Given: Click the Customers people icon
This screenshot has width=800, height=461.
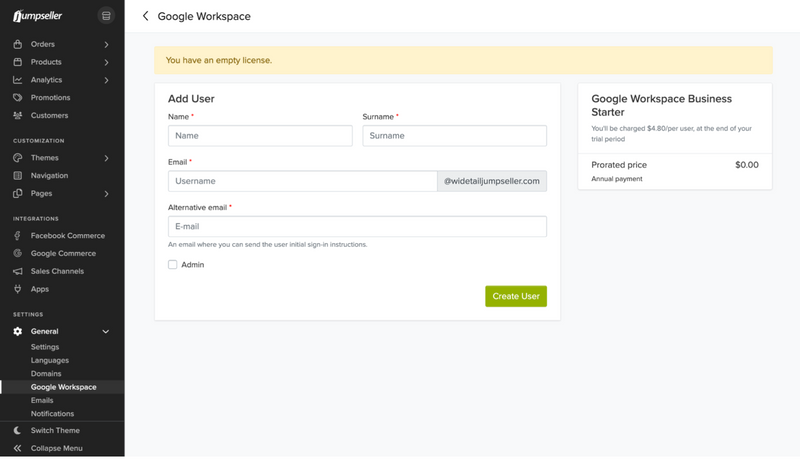Looking at the screenshot, I should [18, 116].
